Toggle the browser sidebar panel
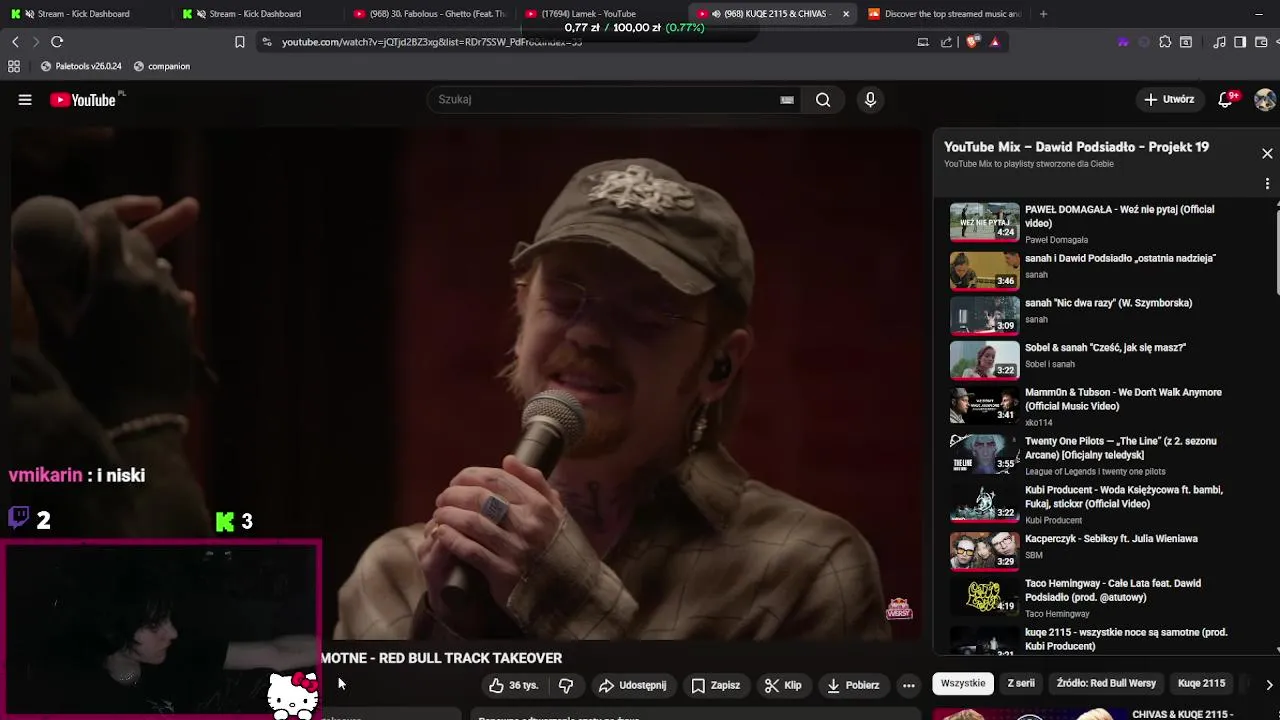The image size is (1280, 720). pos(1240,42)
